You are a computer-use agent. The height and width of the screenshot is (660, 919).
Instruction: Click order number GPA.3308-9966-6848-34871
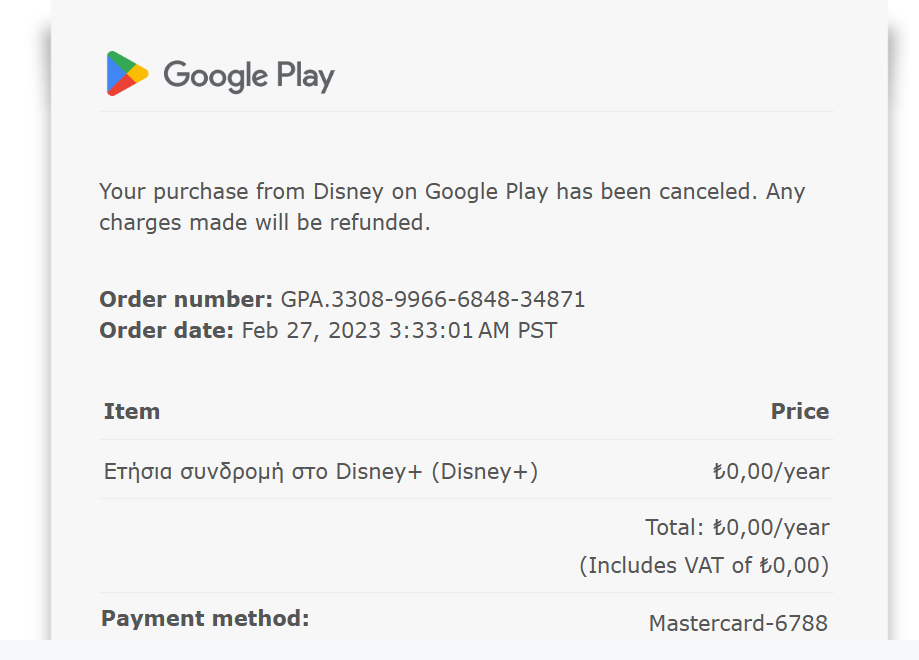click(432, 299)
